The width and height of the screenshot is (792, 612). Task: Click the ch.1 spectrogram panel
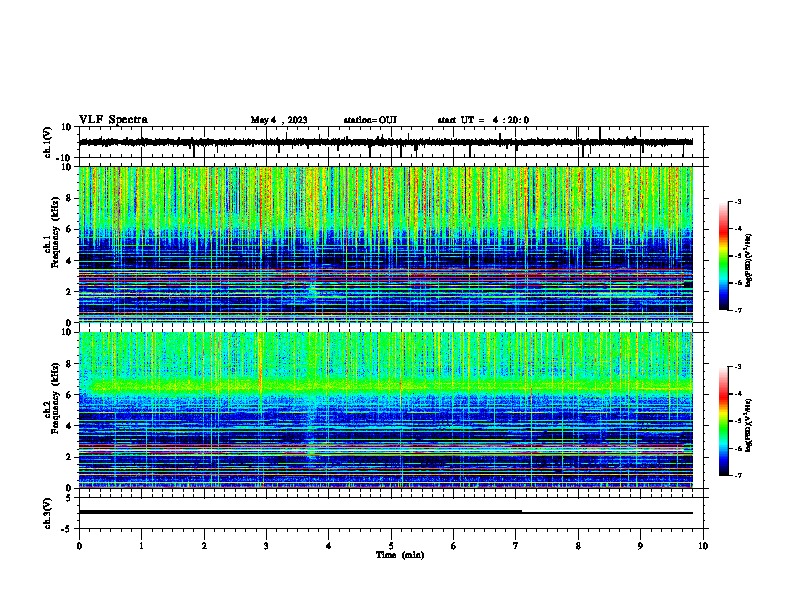pos(386,244)
